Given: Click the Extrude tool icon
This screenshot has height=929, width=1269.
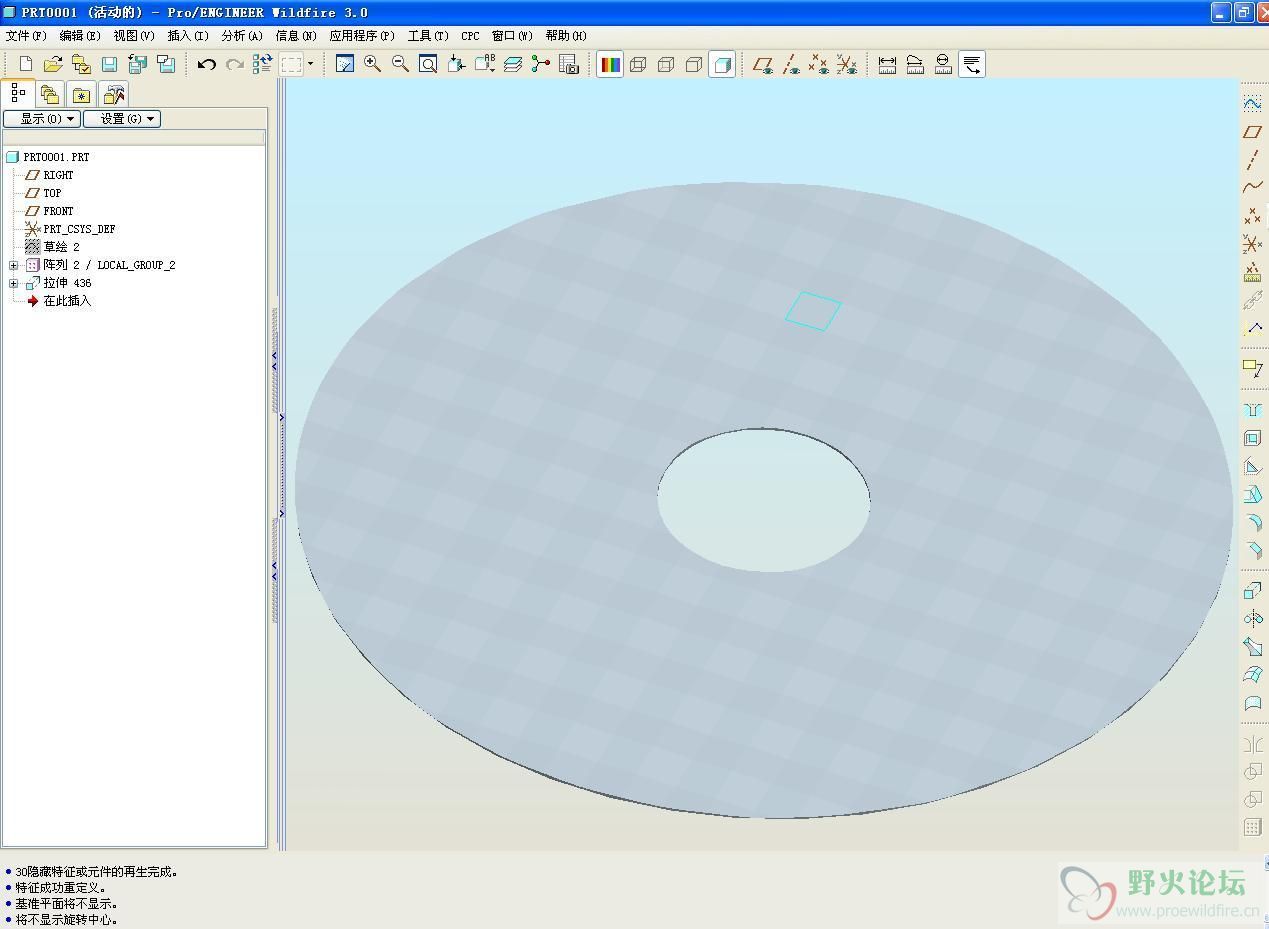Looking at the screenshot, I should click(1252, 591).
